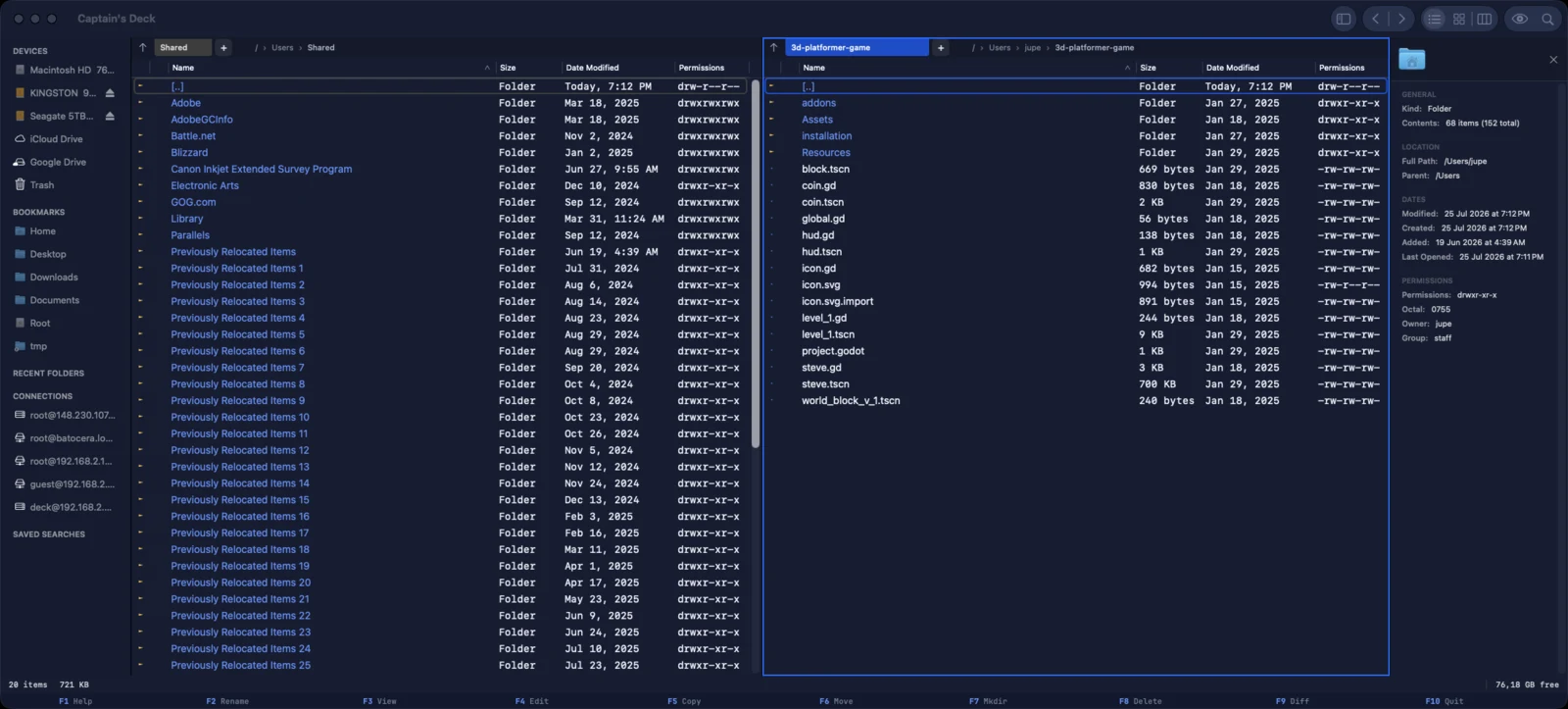Click jupe in right pane breadcrumb
This screenshot has height=709, width=1568.
[x=1033, y=47]
